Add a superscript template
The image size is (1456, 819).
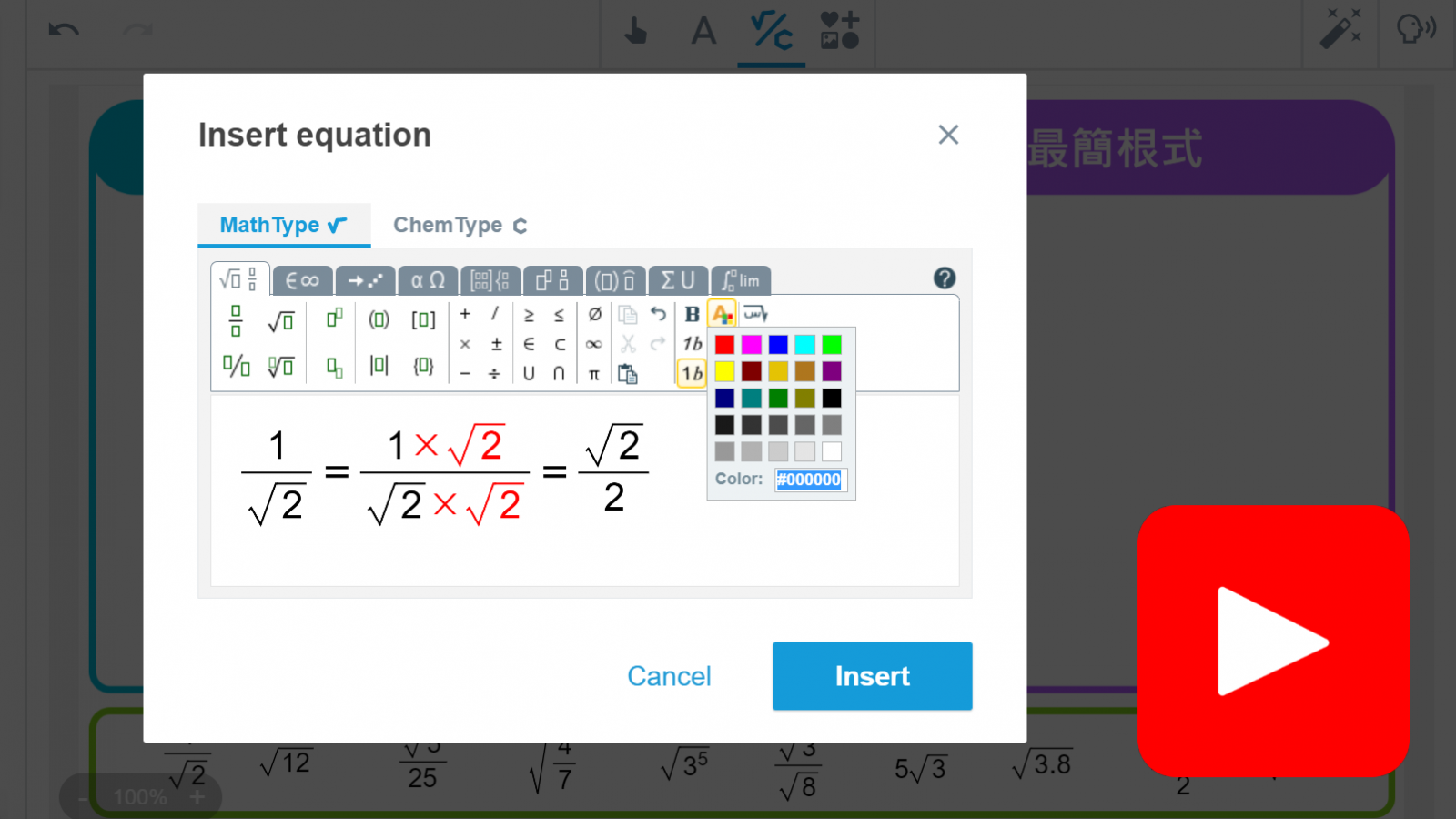(x=334, y=318)
